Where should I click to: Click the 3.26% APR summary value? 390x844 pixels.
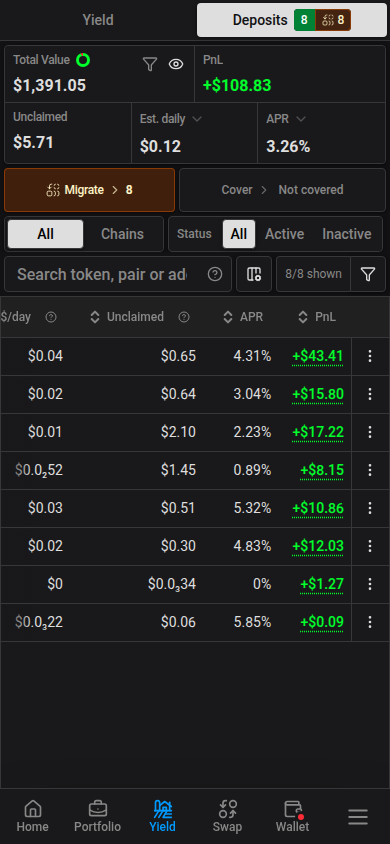(288, 146)
